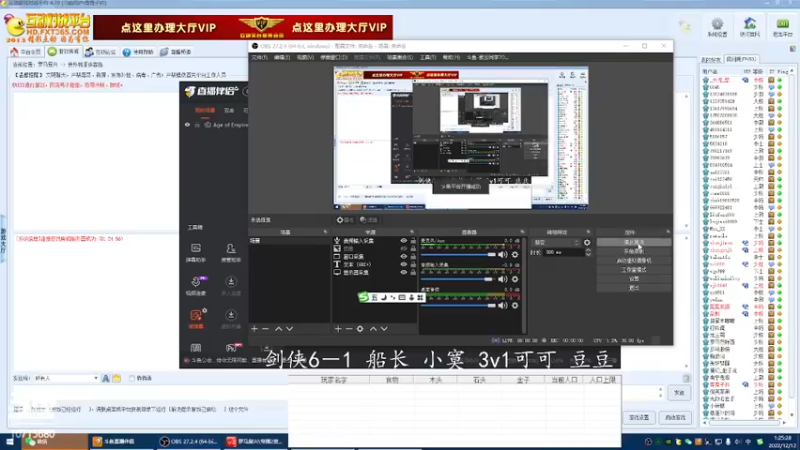Open scene transition type dropdown 淡出
This screenshot has width=800, height=450.
(x=556, y=243)
